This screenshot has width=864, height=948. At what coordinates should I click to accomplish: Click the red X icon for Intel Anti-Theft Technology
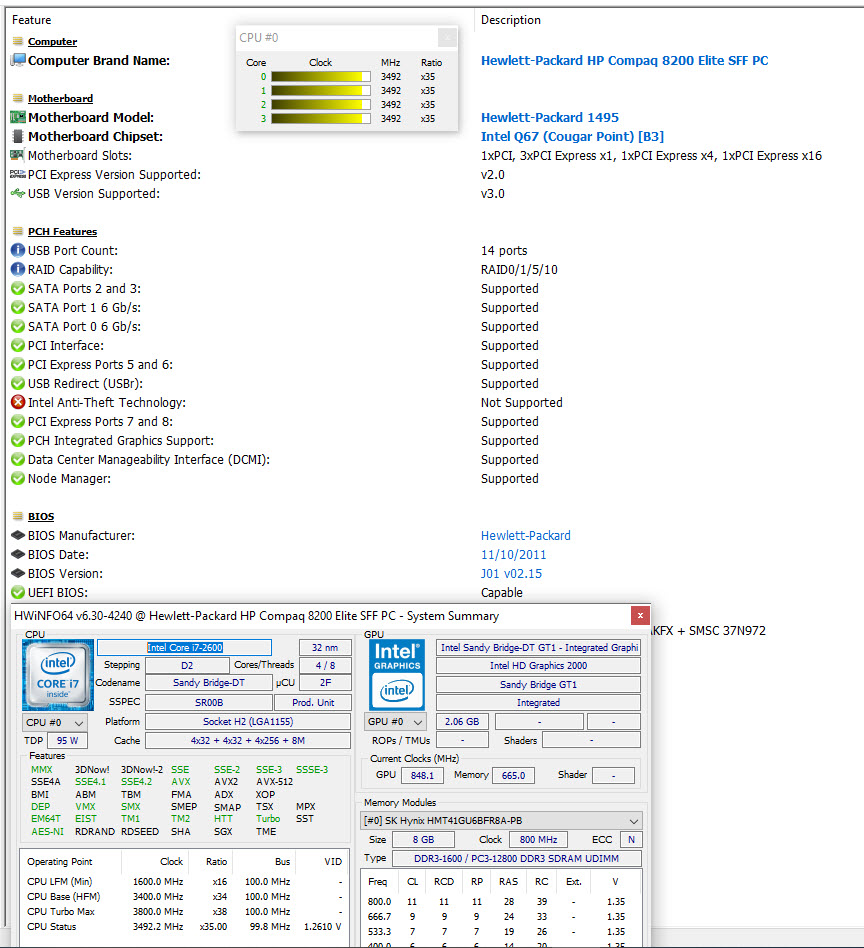(x=18, y=402)
